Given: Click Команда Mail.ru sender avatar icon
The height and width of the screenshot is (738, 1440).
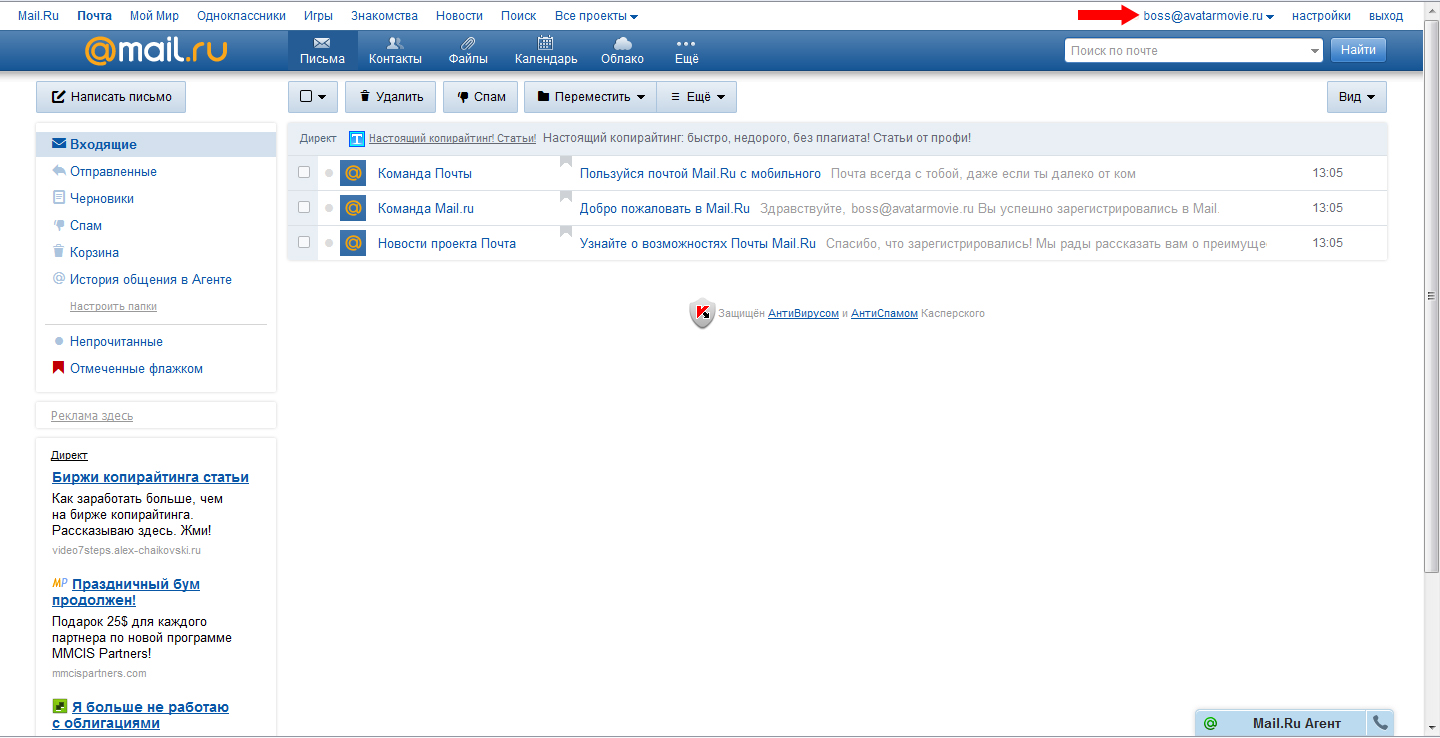Looking at the screenshot, I should 353,208.
